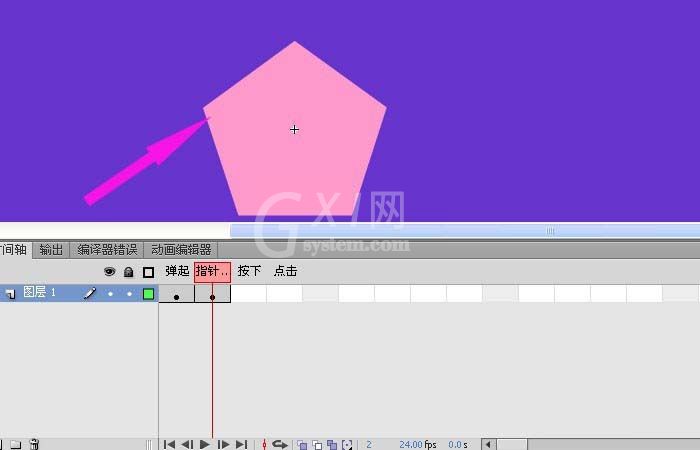Toggle visibility of all layers eye icon

(x=109, y=271)
